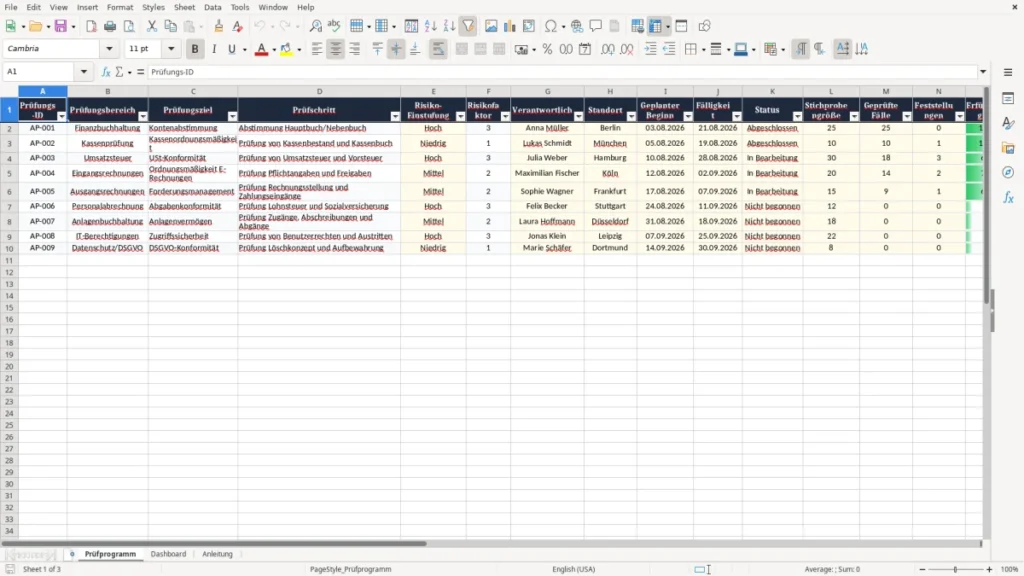Viewport: 1024px width, 576px height.
Task: Click zoom out minus button
Action: coord(922,569)
